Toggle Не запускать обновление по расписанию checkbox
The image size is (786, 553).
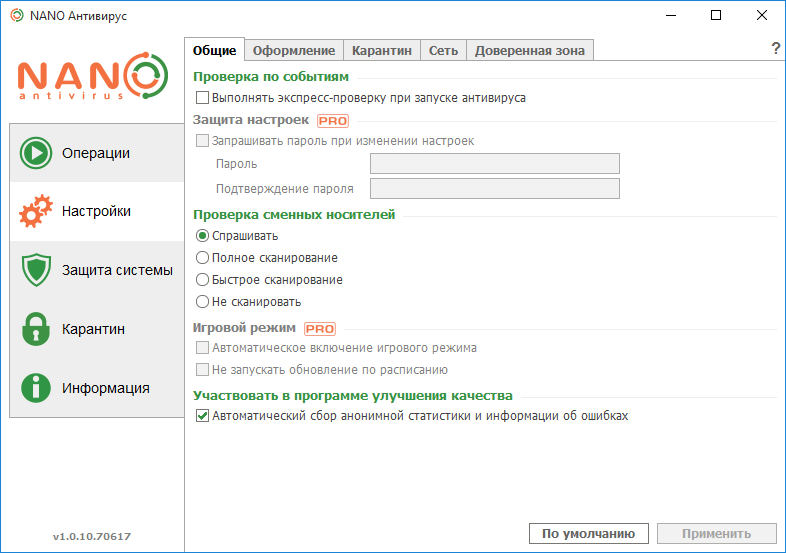click(x=203, y=370)
